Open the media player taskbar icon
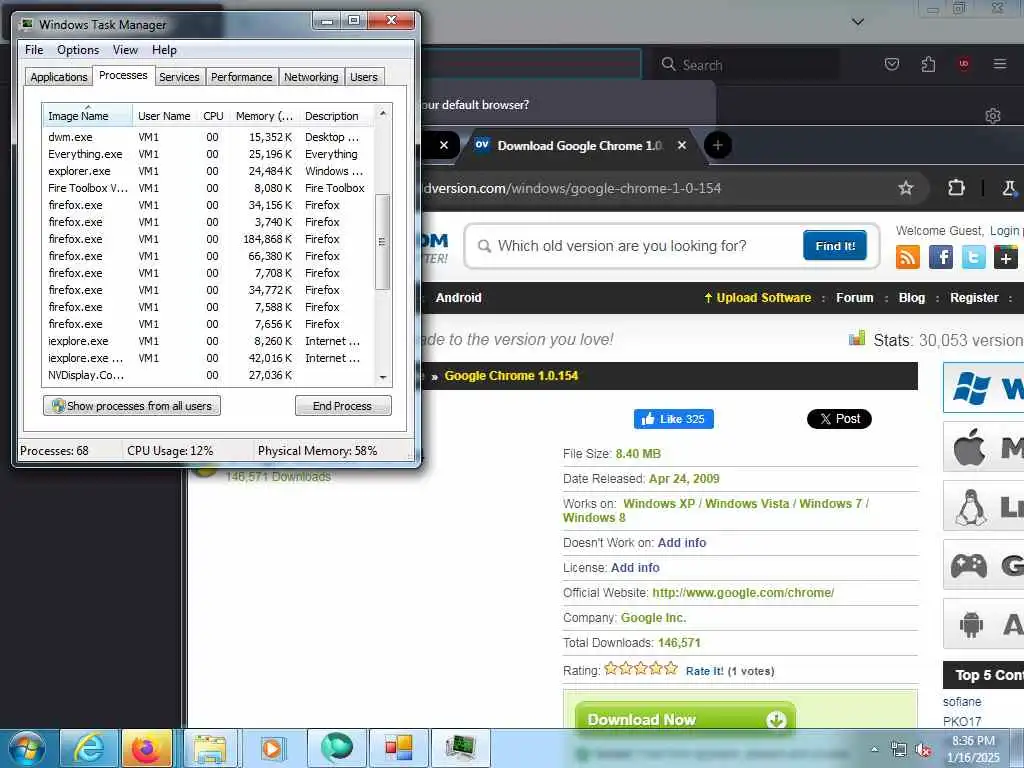1024x768 pixels. click(272, 748)
